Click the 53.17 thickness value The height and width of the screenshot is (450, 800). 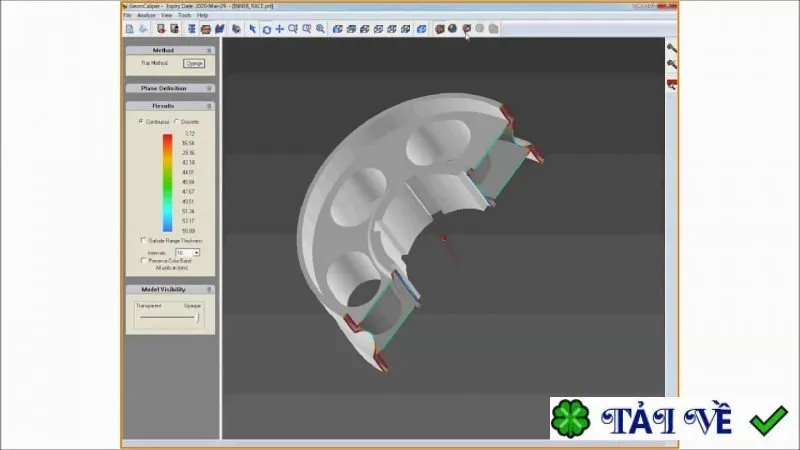coord(188,221)
